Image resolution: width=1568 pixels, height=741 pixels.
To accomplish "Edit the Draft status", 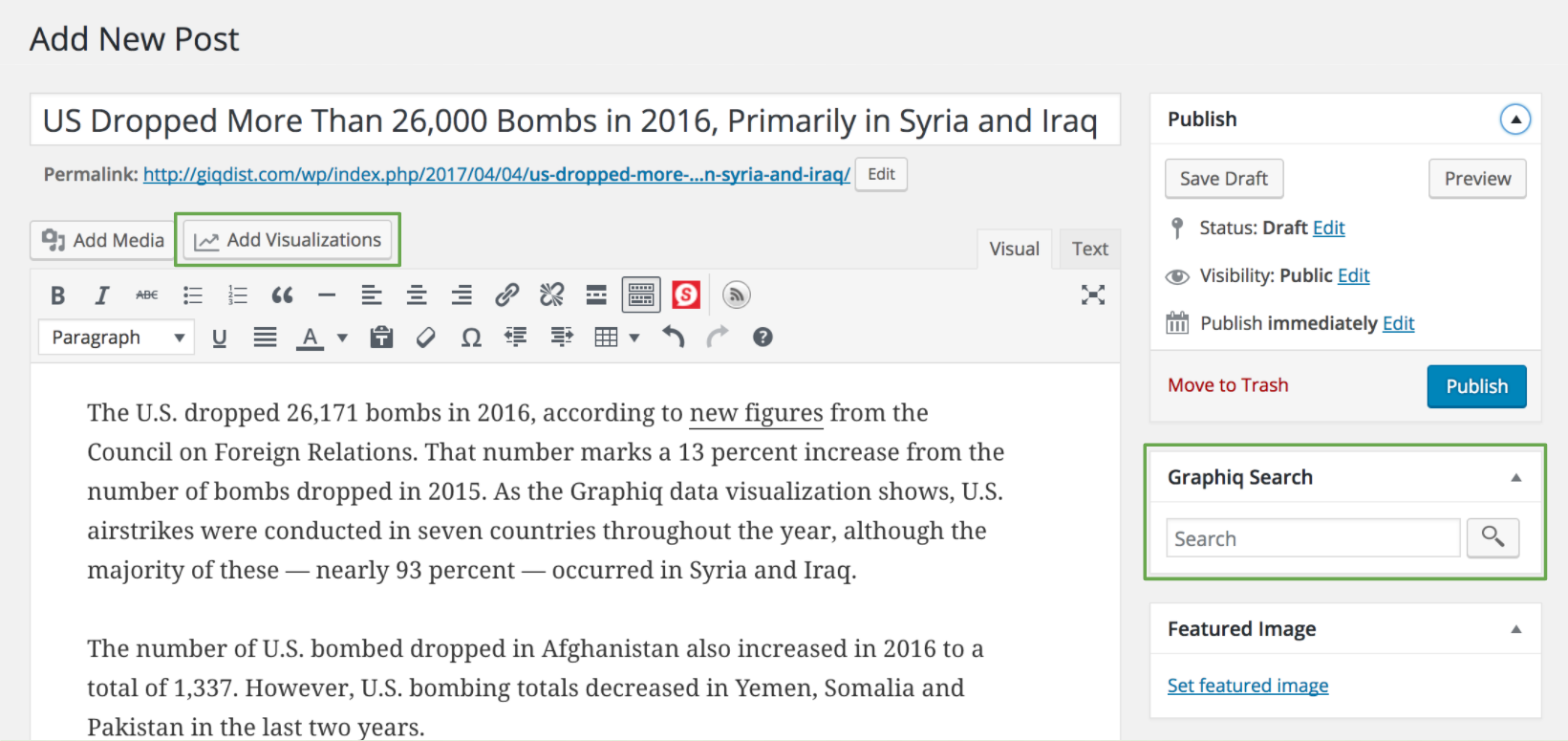I will click(1328, 228).
